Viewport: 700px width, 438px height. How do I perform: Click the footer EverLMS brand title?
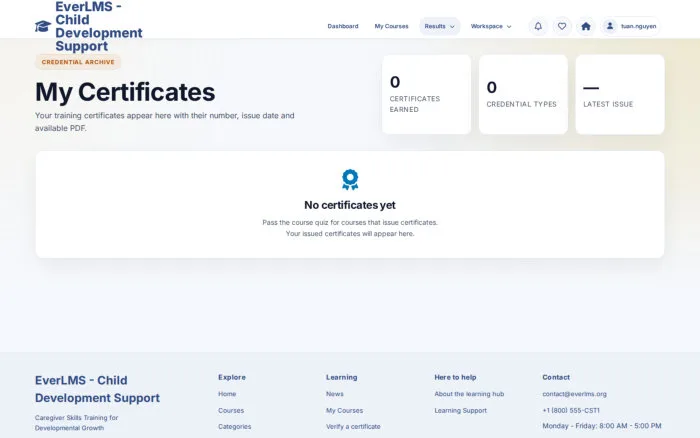pyautogui.click(x=97, y=389)
